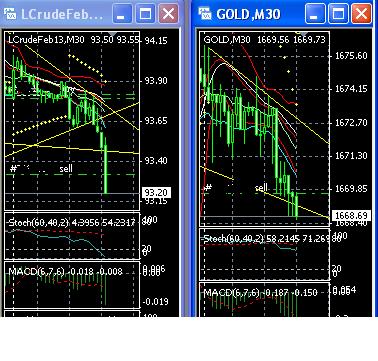Select the LCrudeFeb window title bar
Viewport: 378px width, 361px height.
(x=91, y=14)
